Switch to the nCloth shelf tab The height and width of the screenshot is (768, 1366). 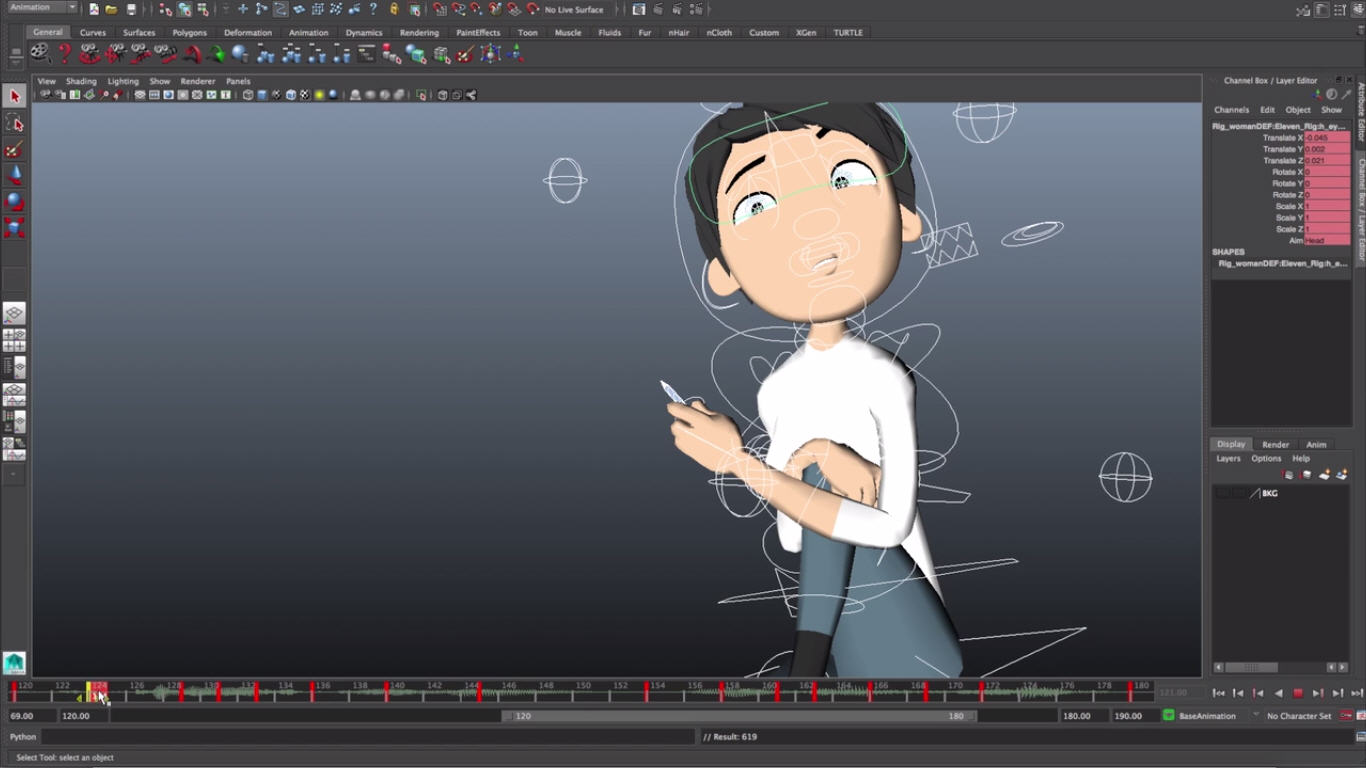pos(719,33)
